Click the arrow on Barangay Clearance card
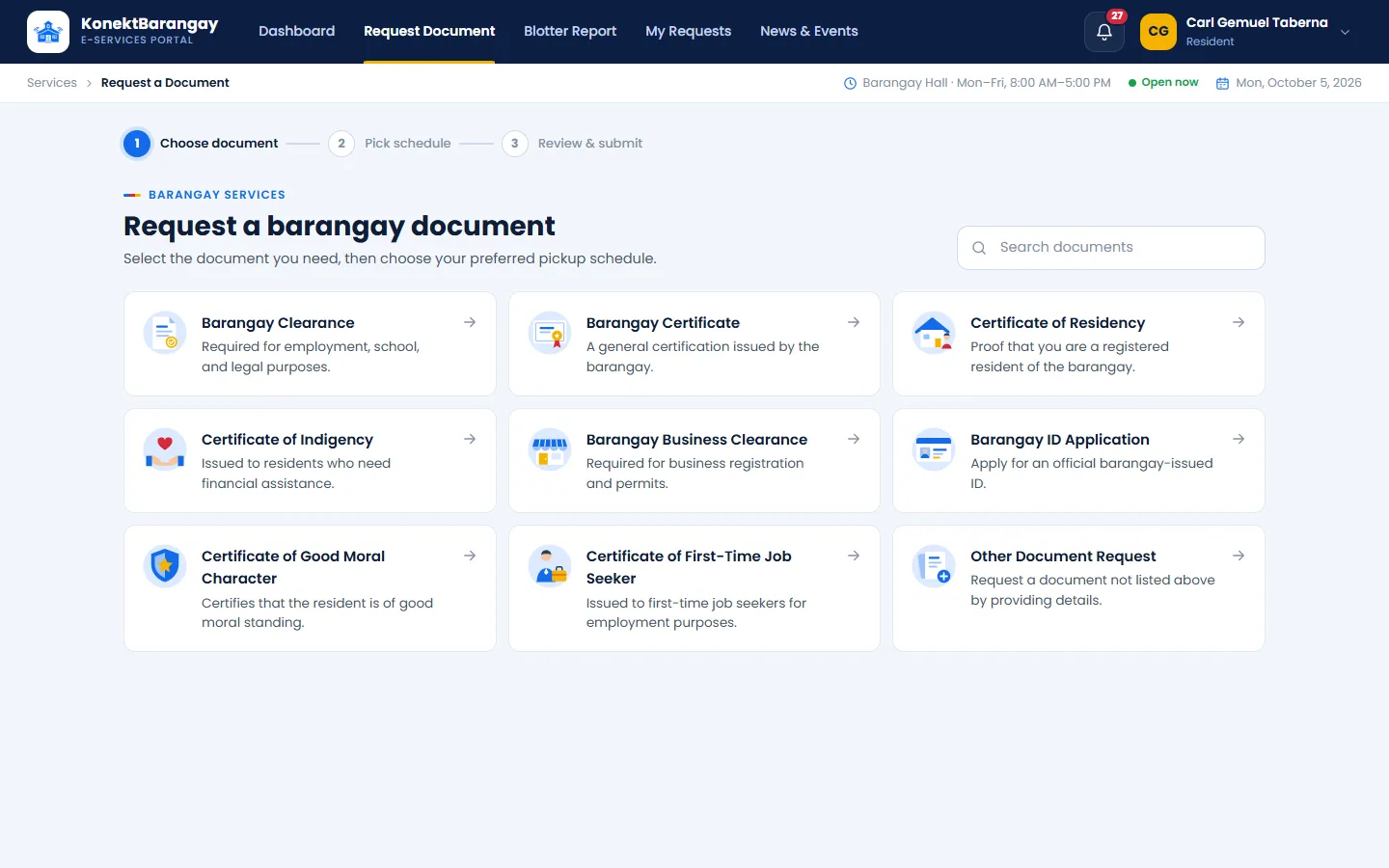 [x=470, y=322]
